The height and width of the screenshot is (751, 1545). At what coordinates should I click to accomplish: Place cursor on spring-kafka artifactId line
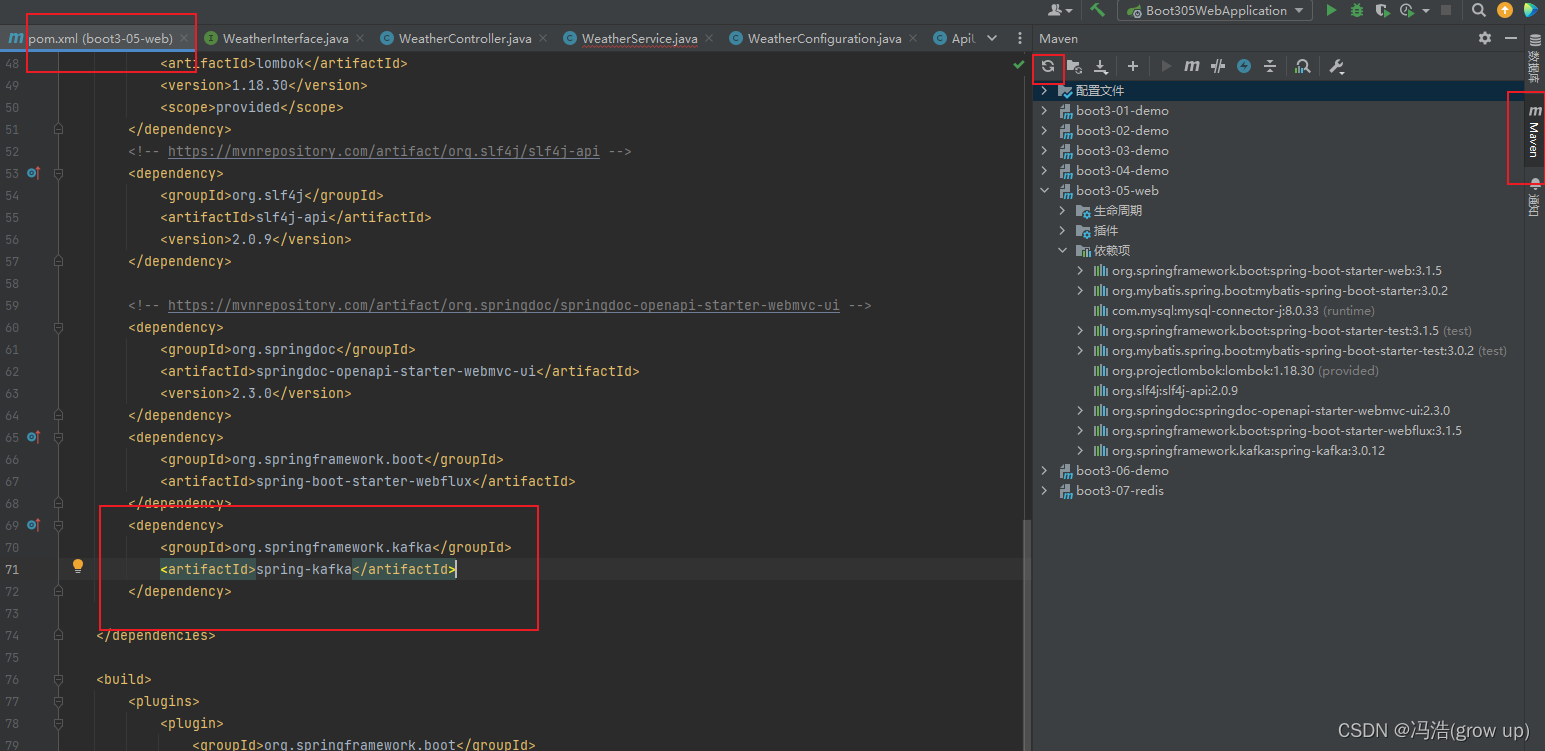pos(308,569)
